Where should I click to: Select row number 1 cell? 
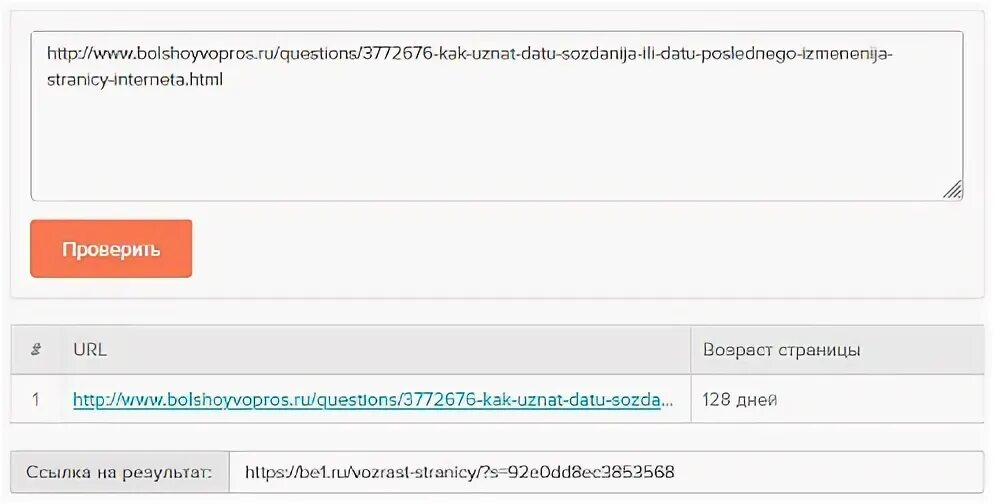click(36, 400)
